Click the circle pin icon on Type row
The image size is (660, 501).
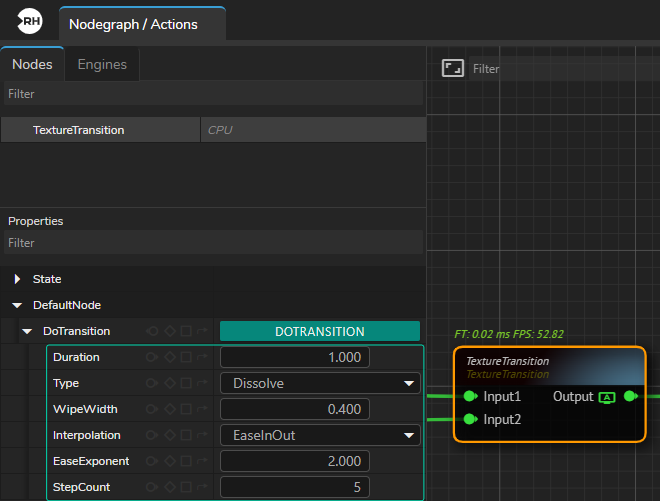point(152,384)
